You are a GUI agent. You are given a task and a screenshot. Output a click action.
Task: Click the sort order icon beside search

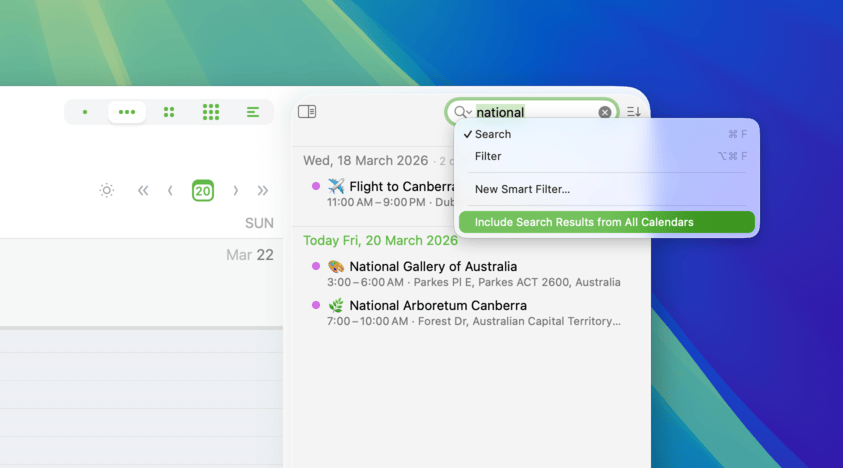pyautogui.click(x=633, y=112)
